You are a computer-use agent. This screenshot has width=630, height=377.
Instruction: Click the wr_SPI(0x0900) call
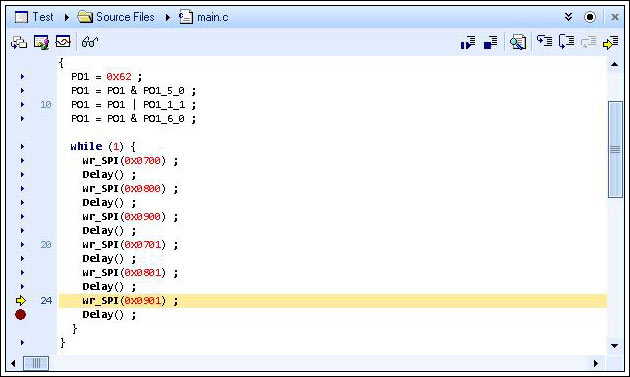(x=124, y=217)
